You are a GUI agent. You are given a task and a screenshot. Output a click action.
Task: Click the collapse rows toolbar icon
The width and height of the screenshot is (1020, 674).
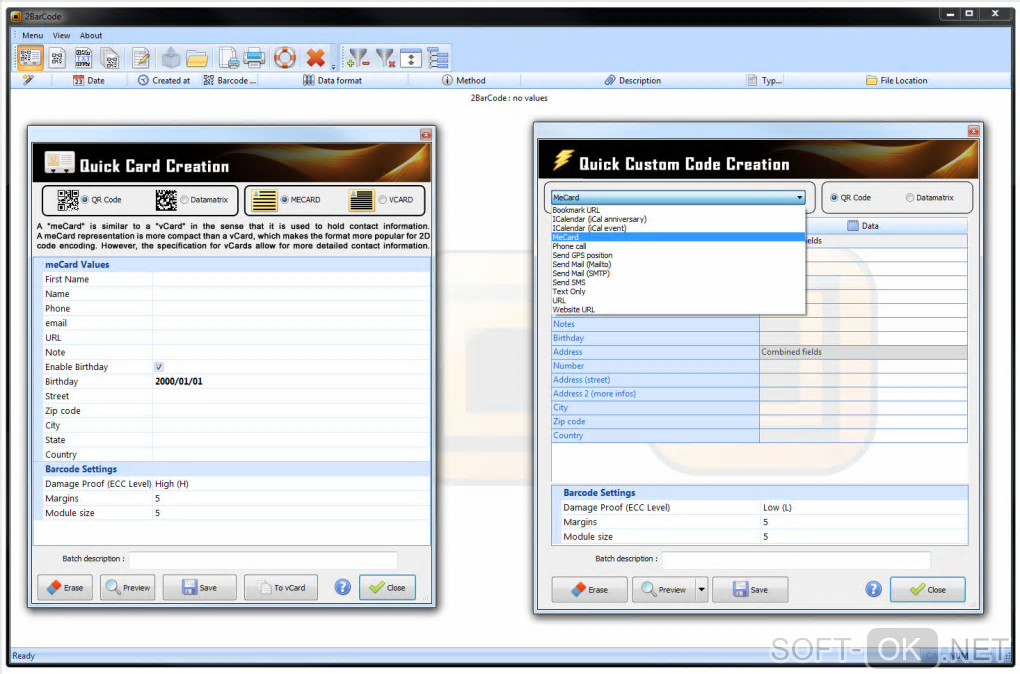(411, 59)
